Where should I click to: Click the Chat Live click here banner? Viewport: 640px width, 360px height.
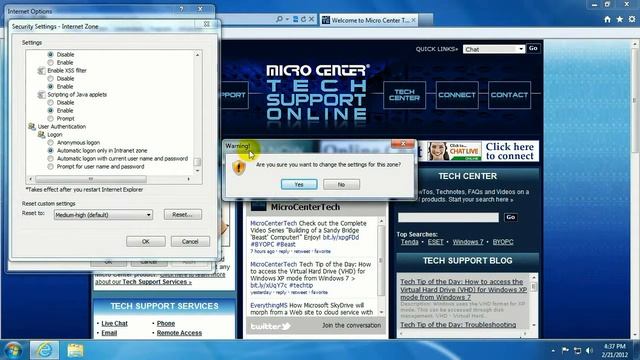(483, 151)
